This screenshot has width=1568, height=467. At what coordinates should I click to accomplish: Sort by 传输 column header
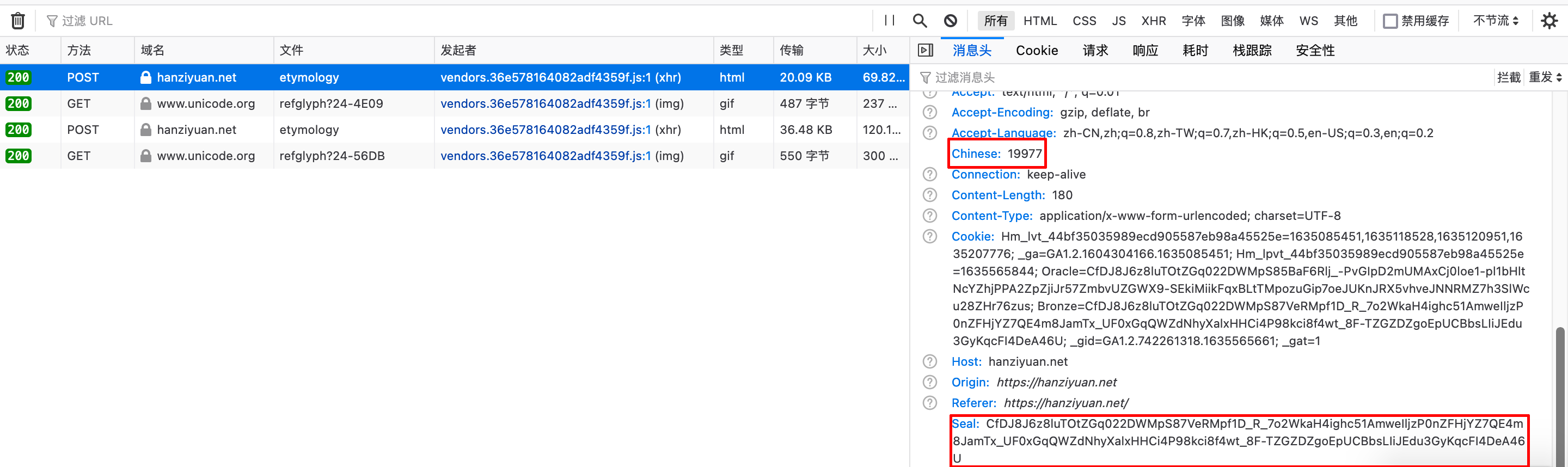tap(815, 50)
